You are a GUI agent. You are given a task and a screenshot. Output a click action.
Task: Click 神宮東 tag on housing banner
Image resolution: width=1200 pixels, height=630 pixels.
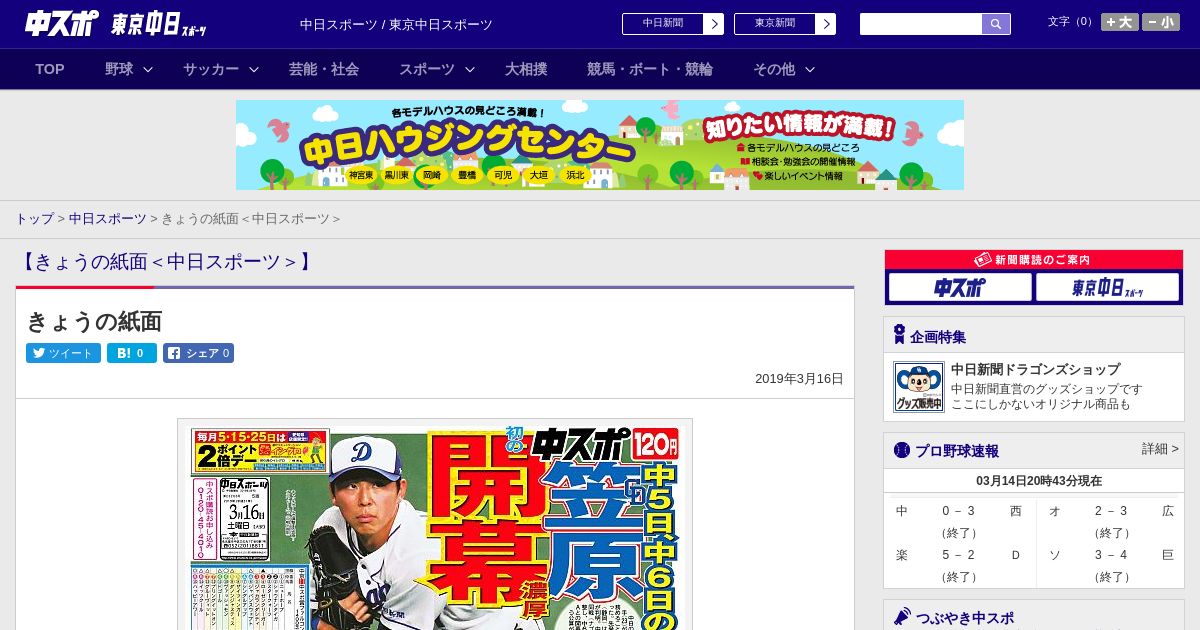[x=361, y=175]
